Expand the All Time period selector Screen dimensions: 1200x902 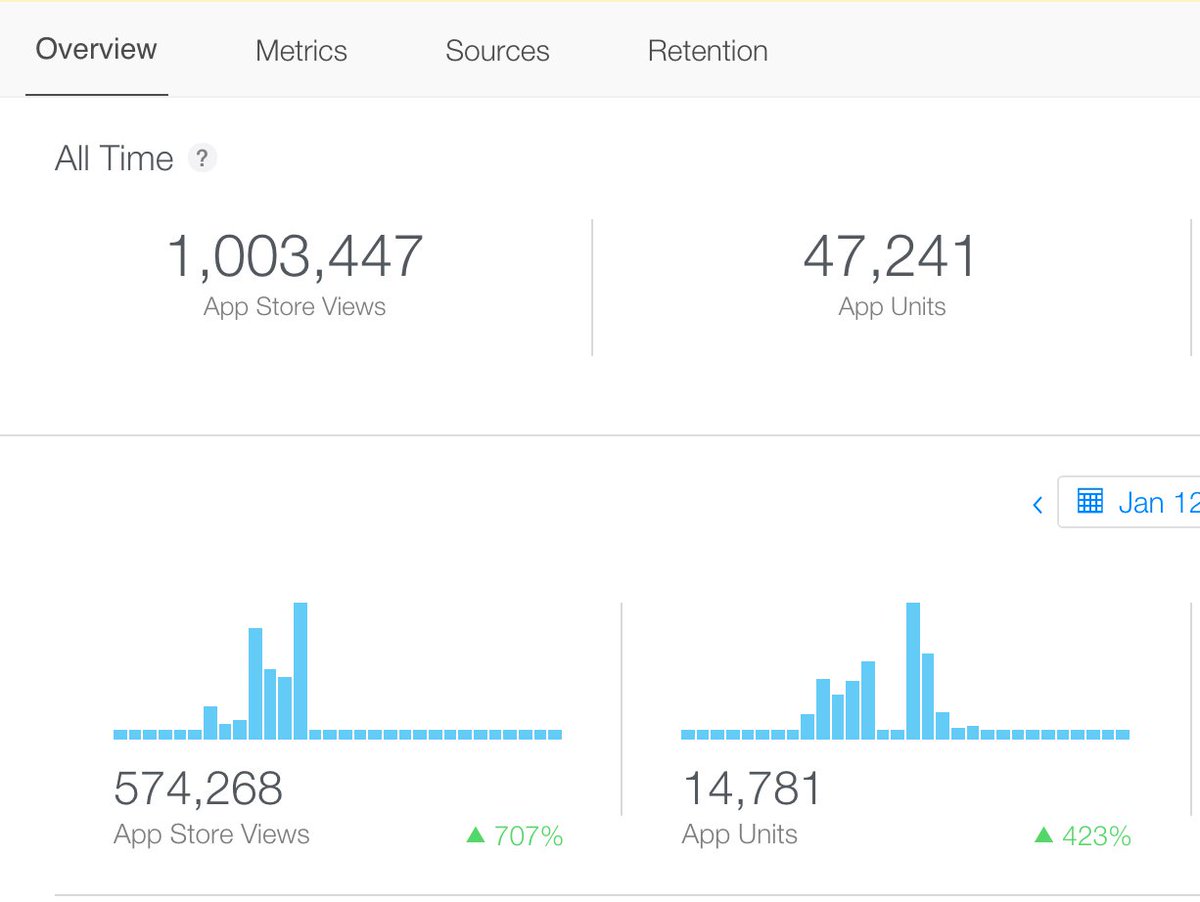(113, 158)
